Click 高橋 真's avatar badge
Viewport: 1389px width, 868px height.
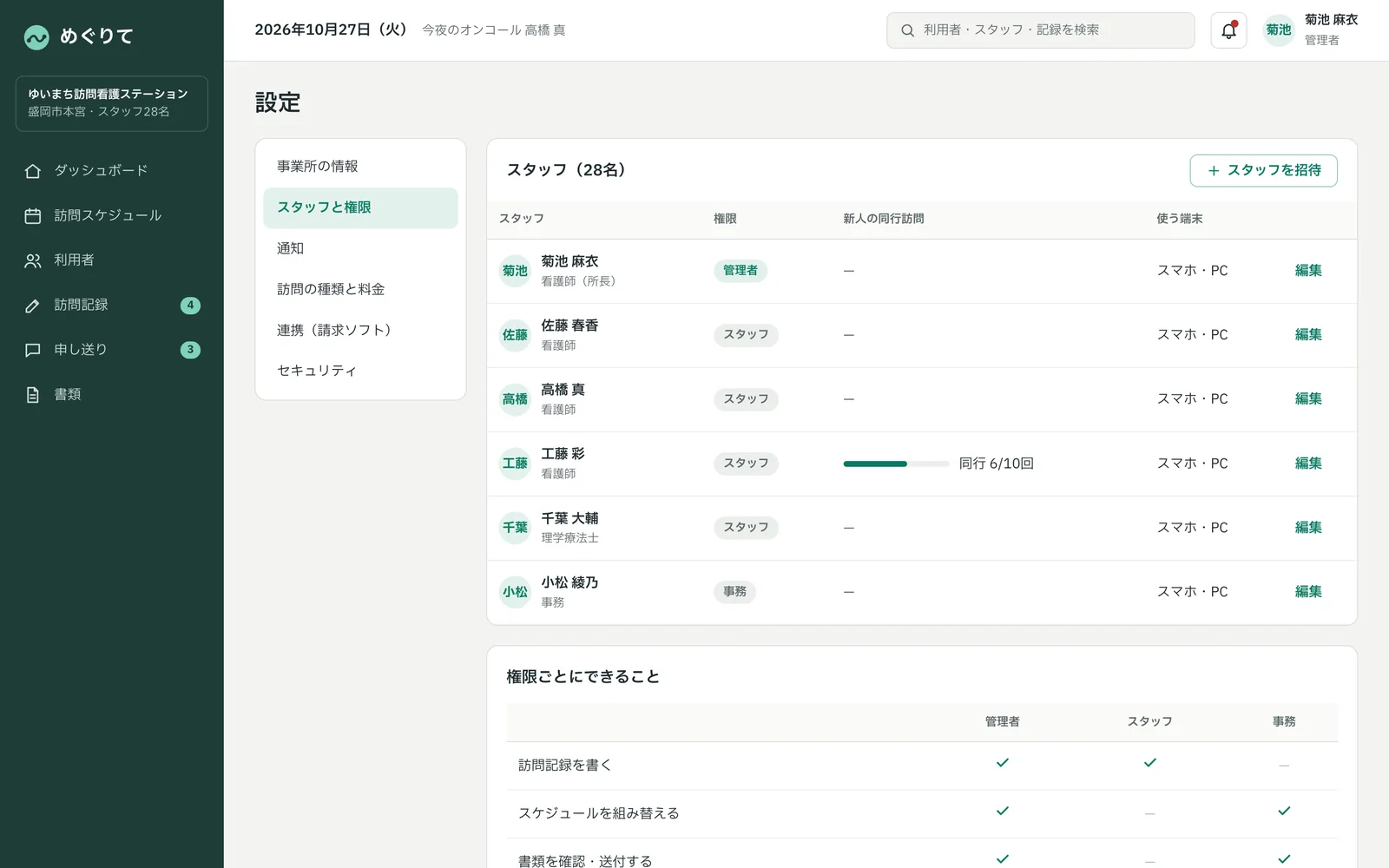click(515, 399)
